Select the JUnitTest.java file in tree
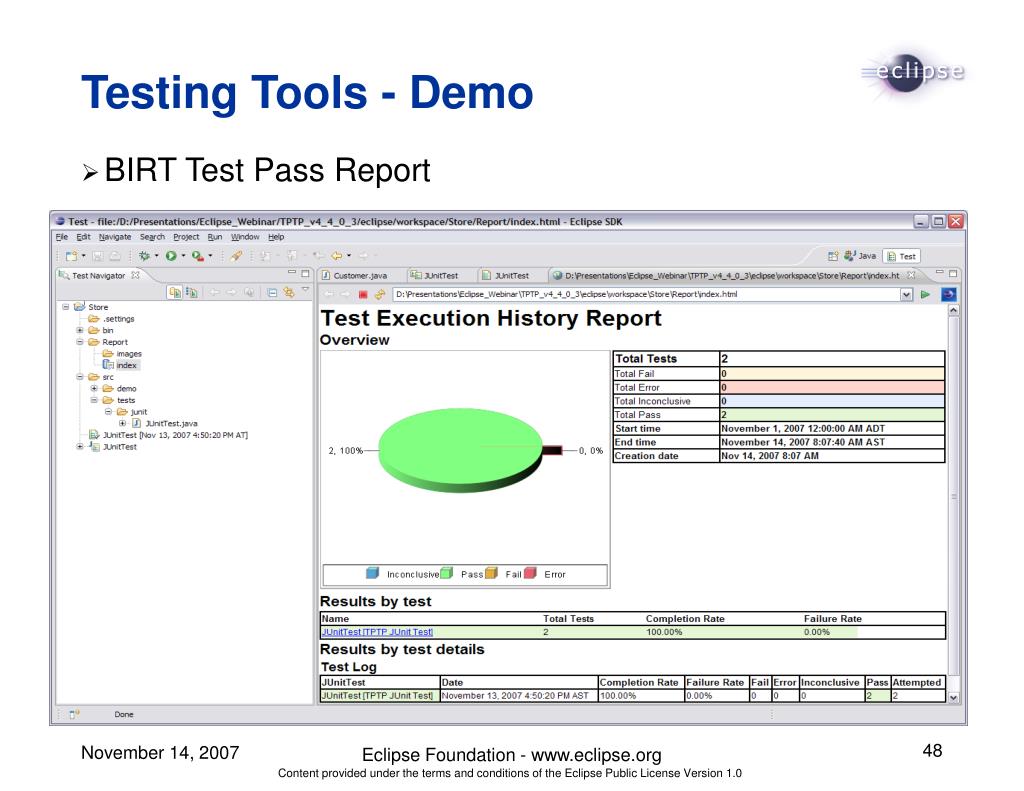The image size is (1024, 791). (165, 423)
